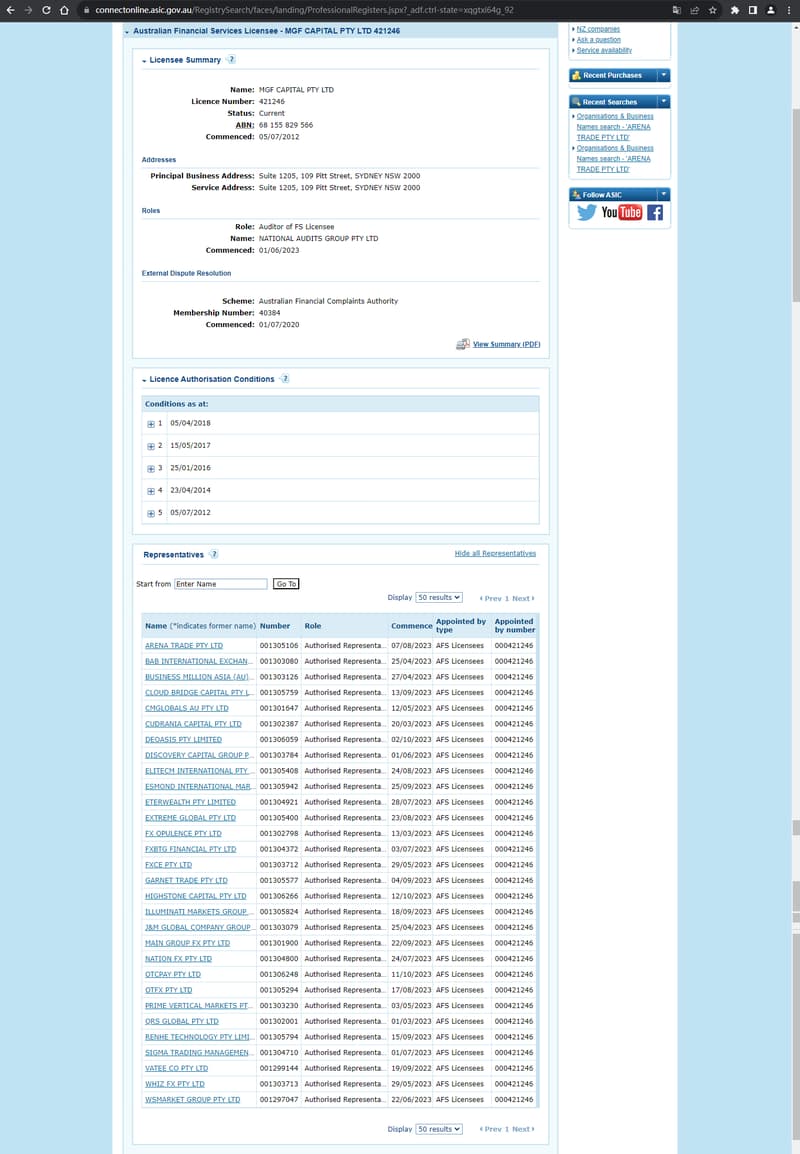Open browser home page icon
This screenshot has width=800, height=1154.
coord(64,10)
